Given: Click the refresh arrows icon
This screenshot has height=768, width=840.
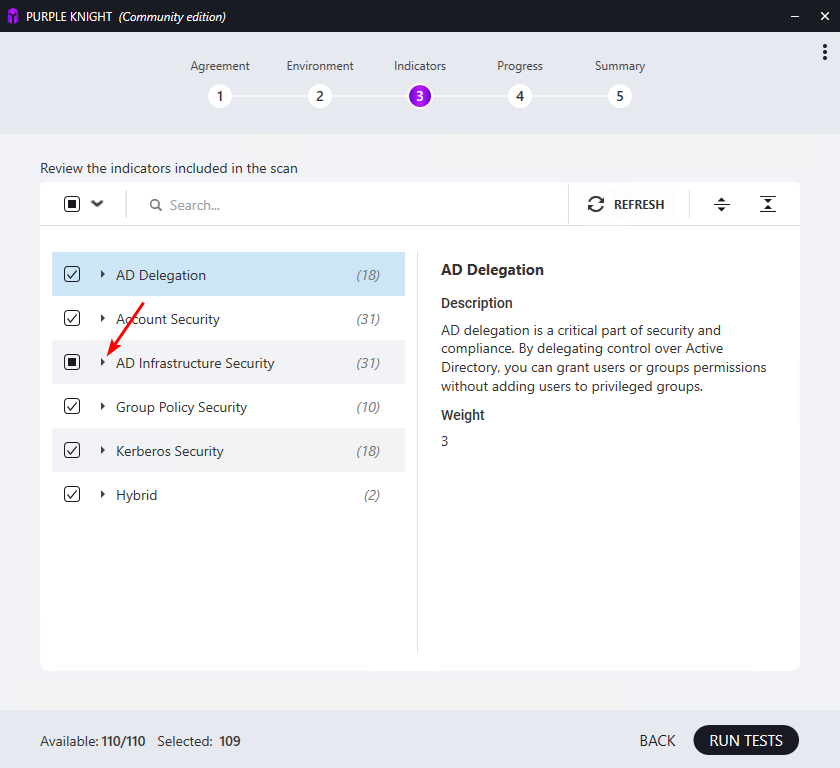Looking at the screenshot, I should [596, 204].
